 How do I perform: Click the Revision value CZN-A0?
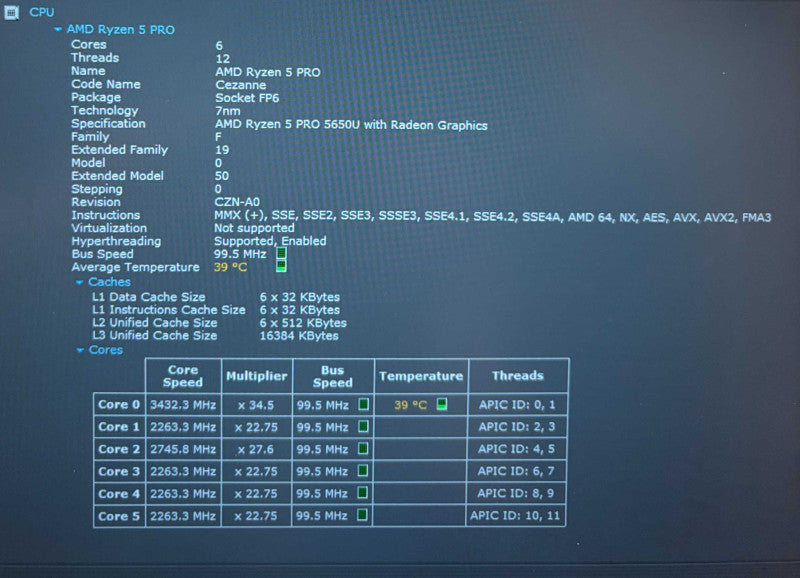coord(237,202)
